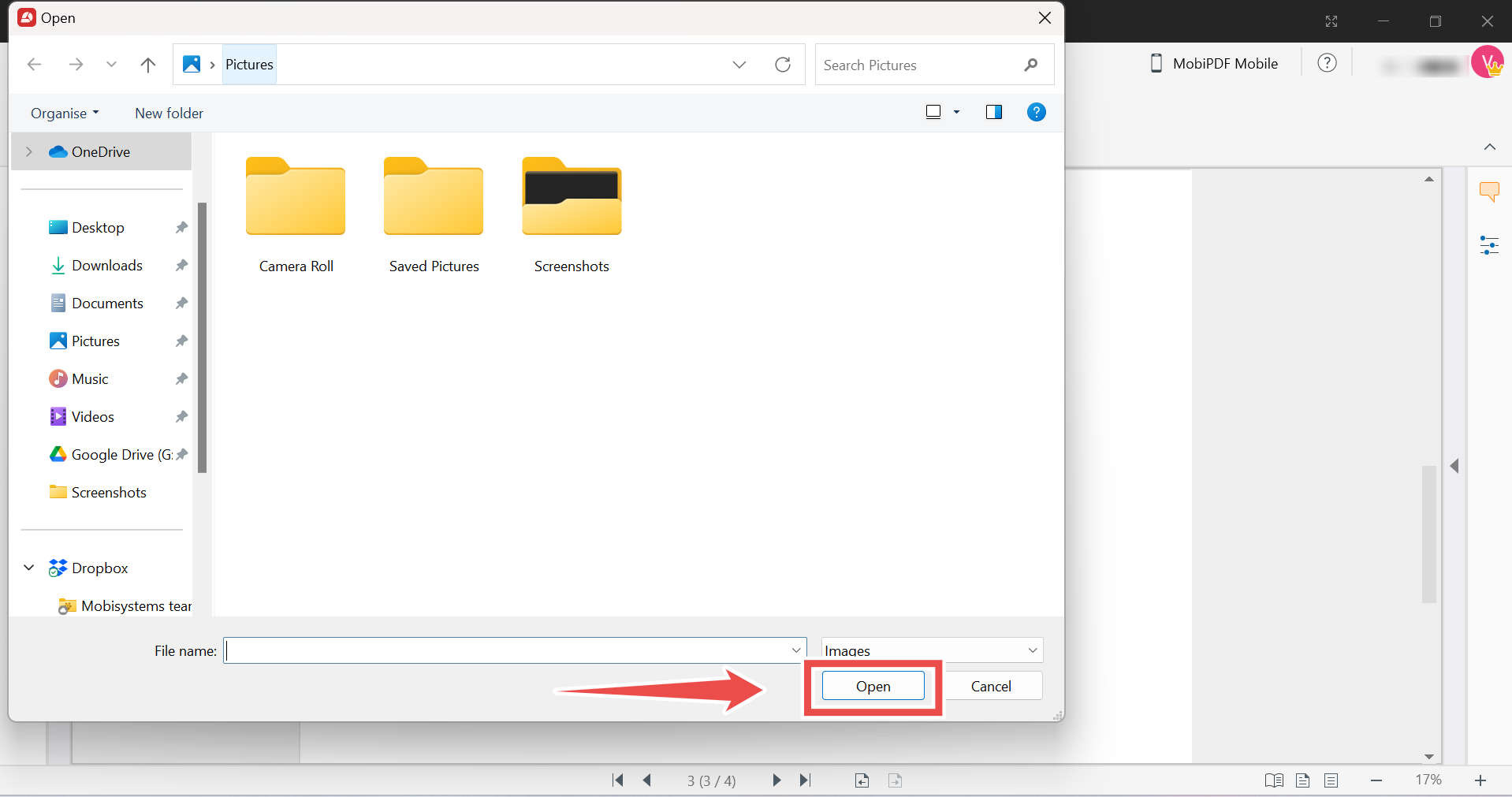This screenshot has width=1512, height=797.
Task: Open the Images file type dropdown
Action: click(932, 650)
